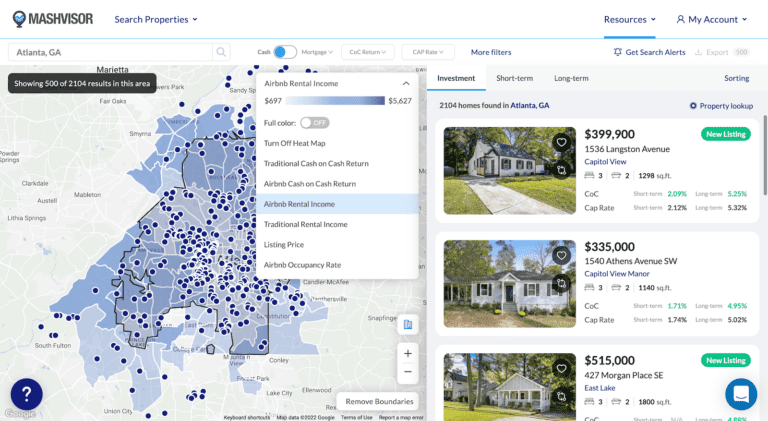Open the CAP Rate filter dropdown
This screenshot has width=768, height=421.
428,52
